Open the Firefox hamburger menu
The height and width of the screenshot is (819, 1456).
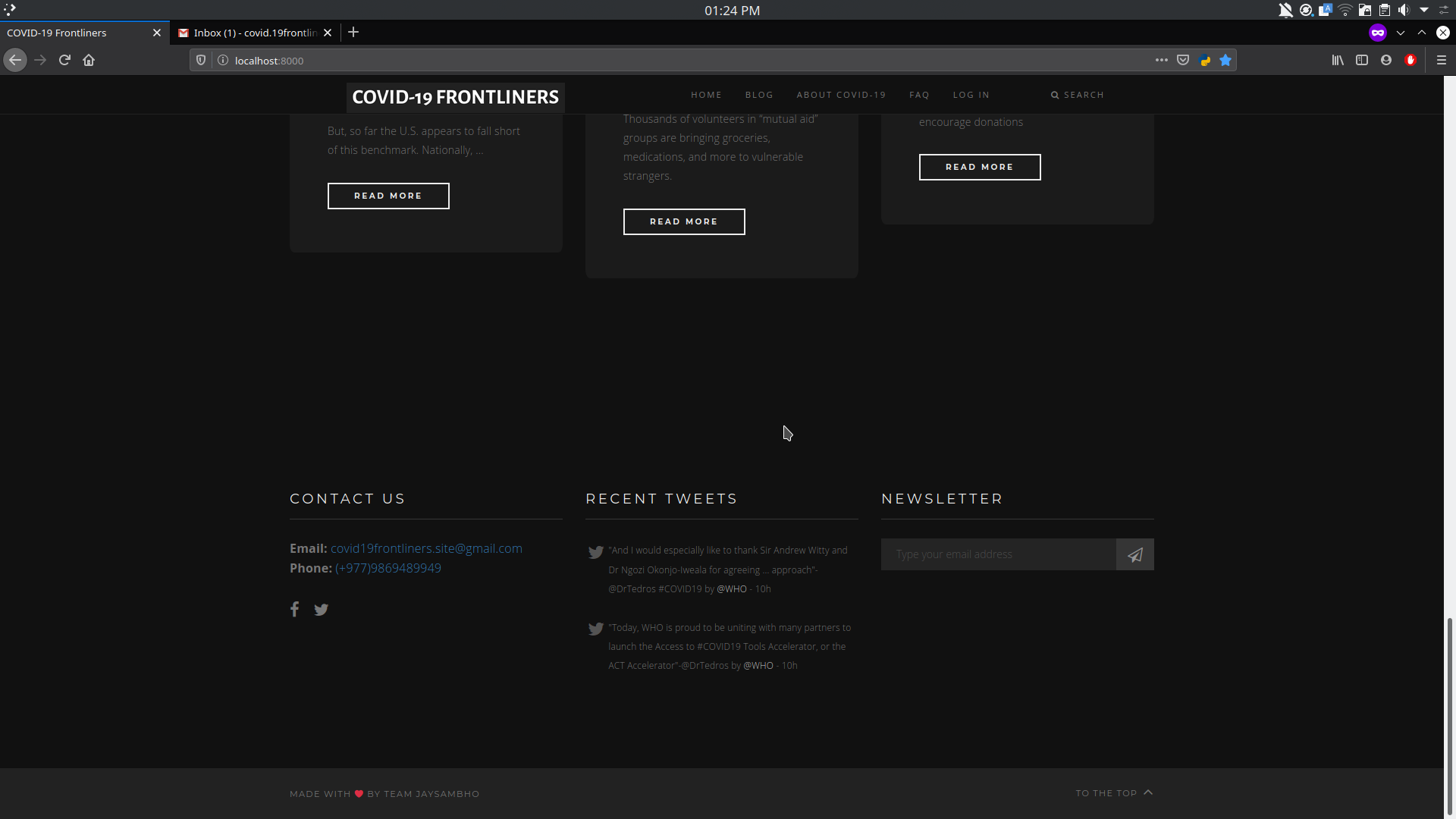tap(1442, 60)
